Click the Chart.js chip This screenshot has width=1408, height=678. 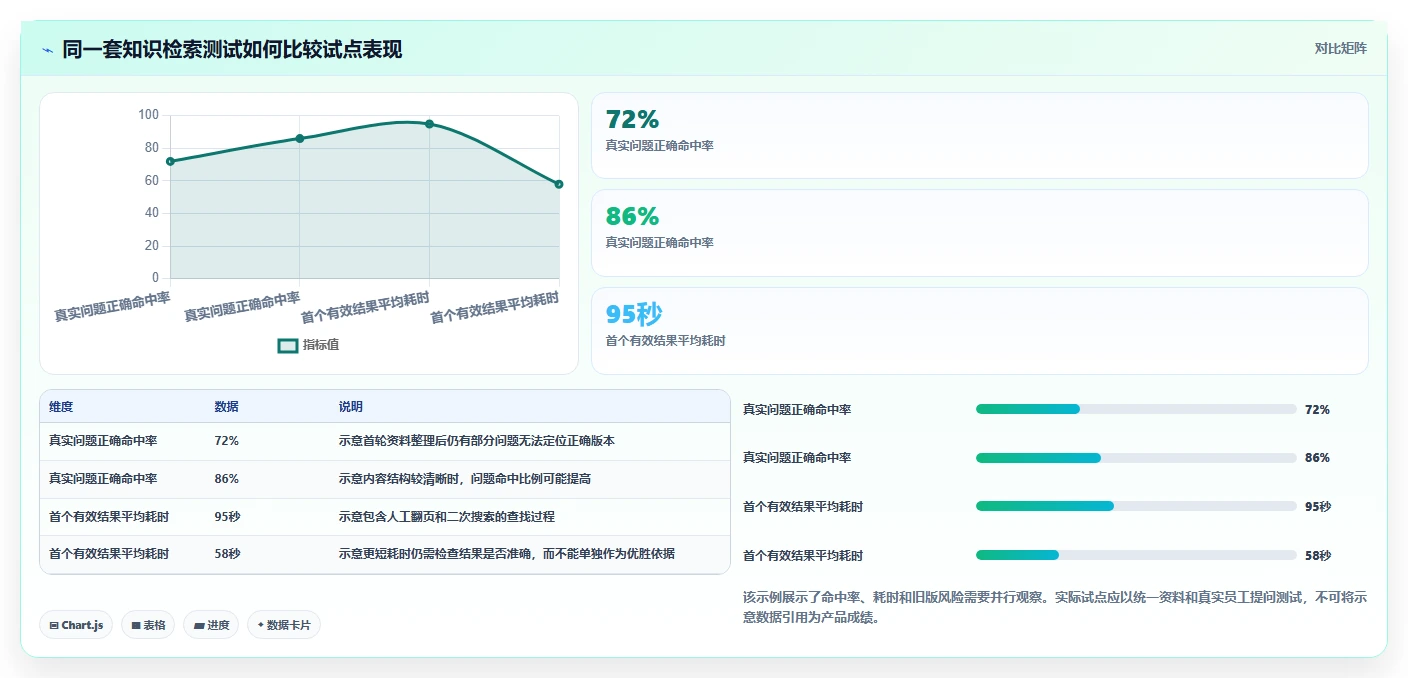click(76, 625)
